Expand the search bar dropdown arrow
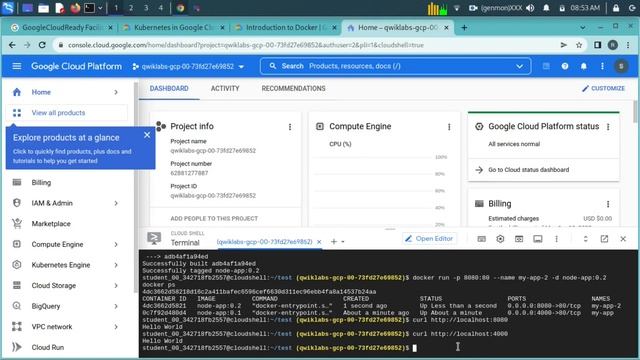Screen dimensions: 640x360 (519, 66)
